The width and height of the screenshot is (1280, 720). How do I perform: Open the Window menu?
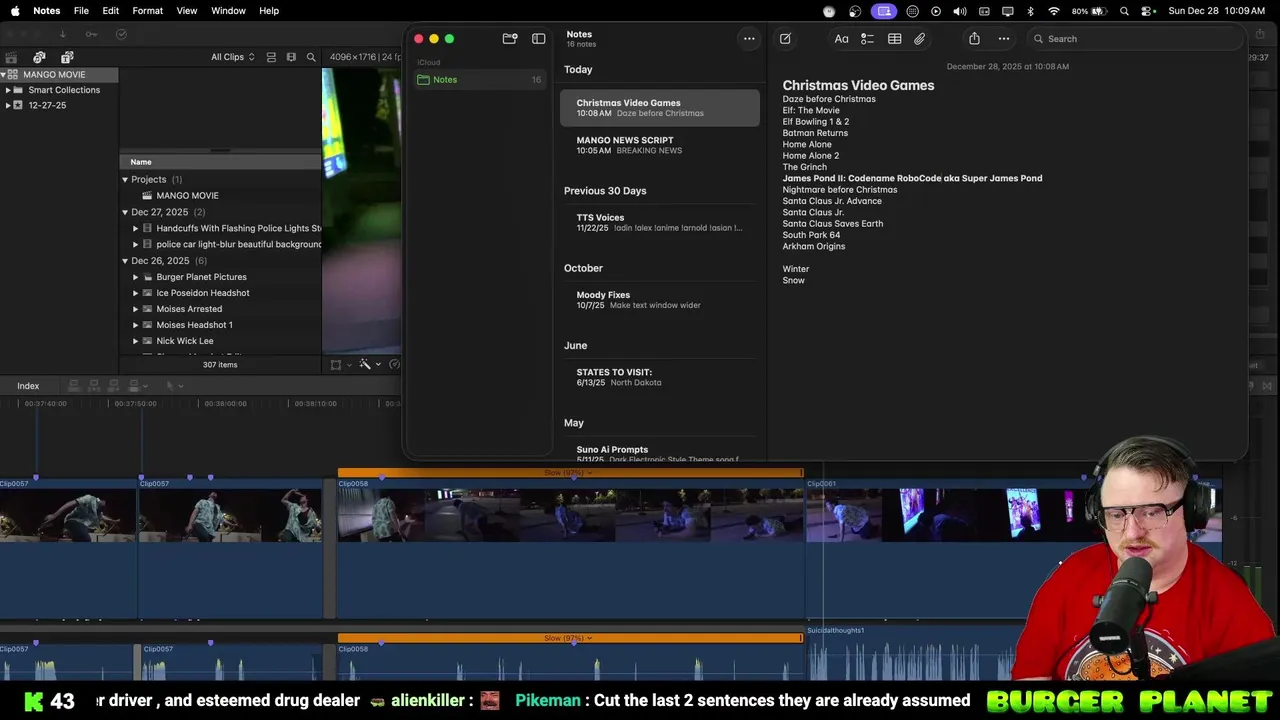228,11
